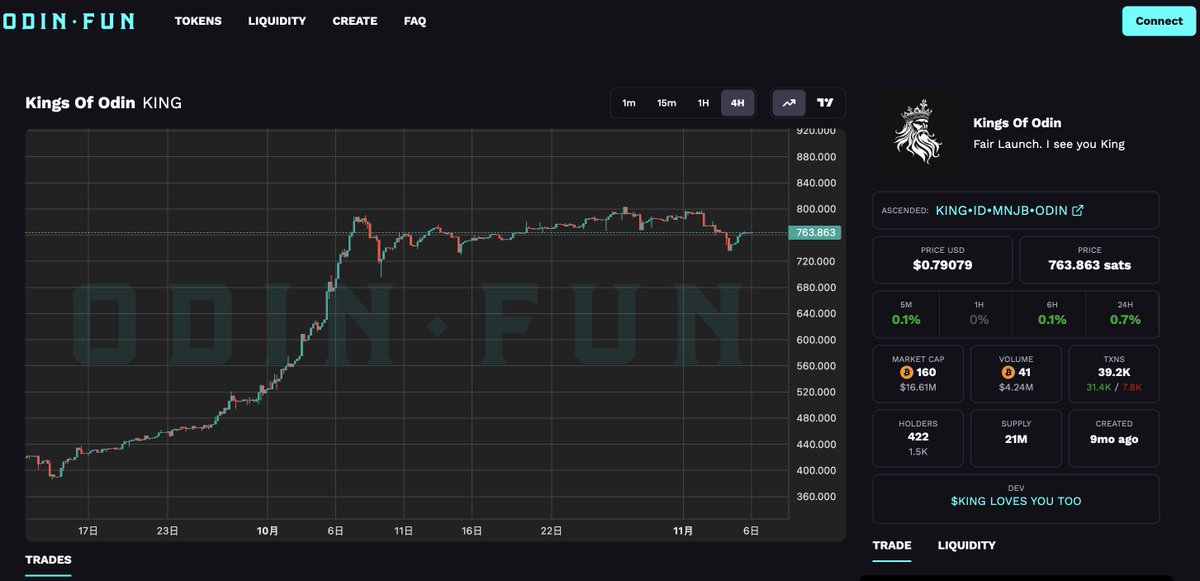
Task: Open the TRADES tab under the chart
Action: click(48, 560)
